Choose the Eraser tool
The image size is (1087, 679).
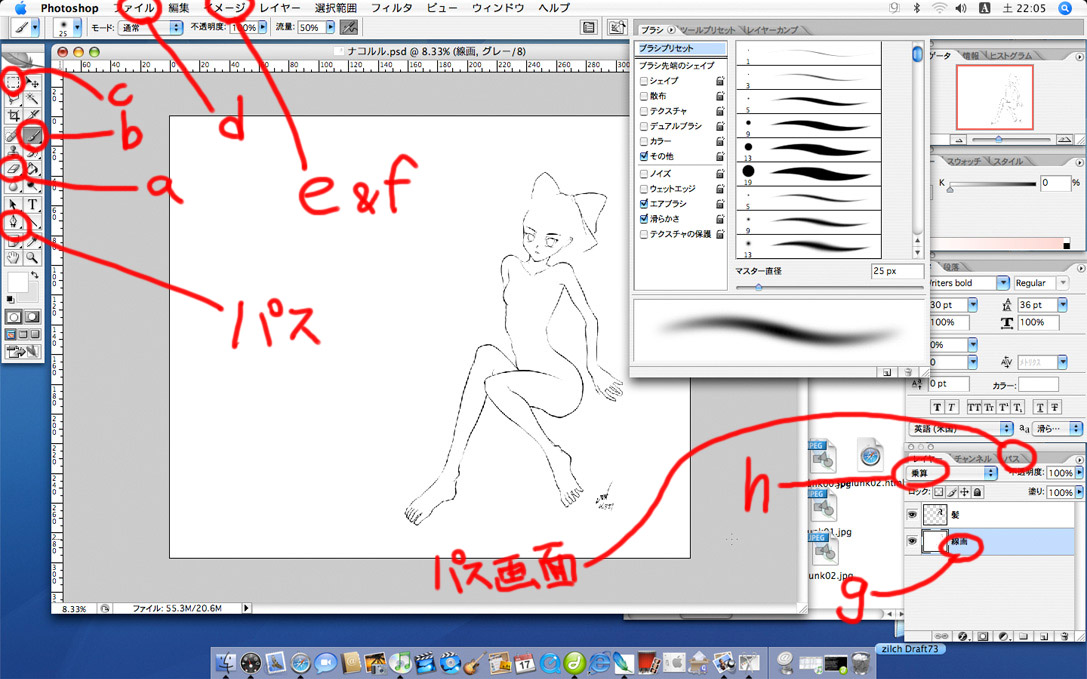coord(14,169)
